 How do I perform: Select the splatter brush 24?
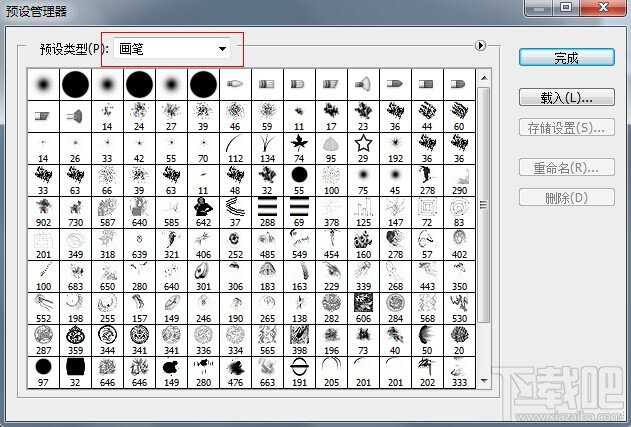pyautogui.click(x=139, y=116)
